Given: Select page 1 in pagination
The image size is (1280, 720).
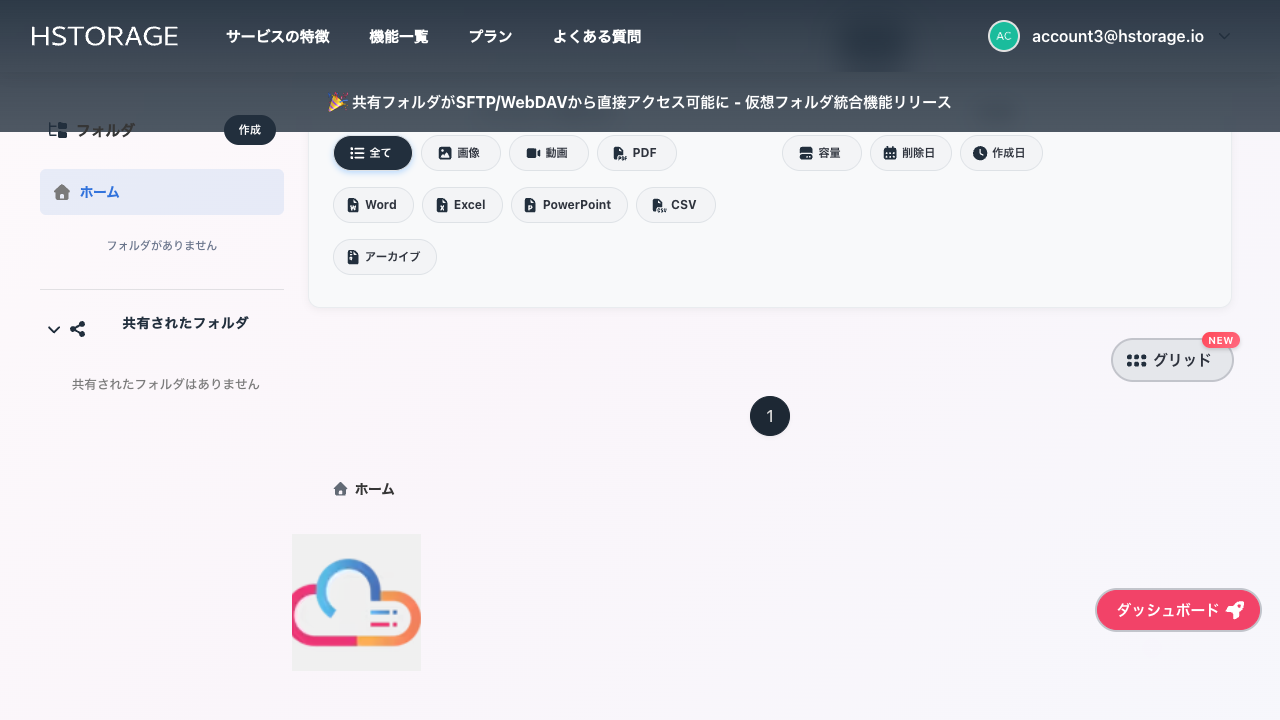Looking at the screenshot, I should click(770, 416).
